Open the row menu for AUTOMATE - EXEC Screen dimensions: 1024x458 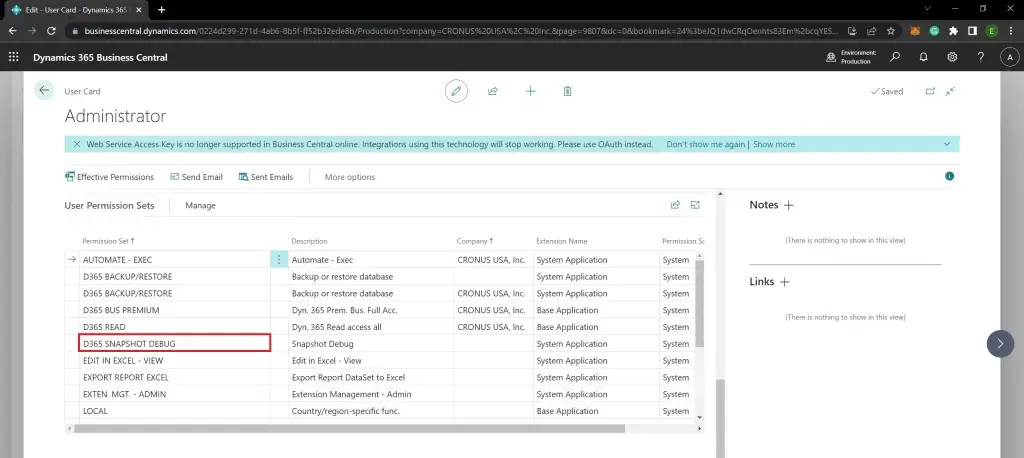(x=279, y=260)
